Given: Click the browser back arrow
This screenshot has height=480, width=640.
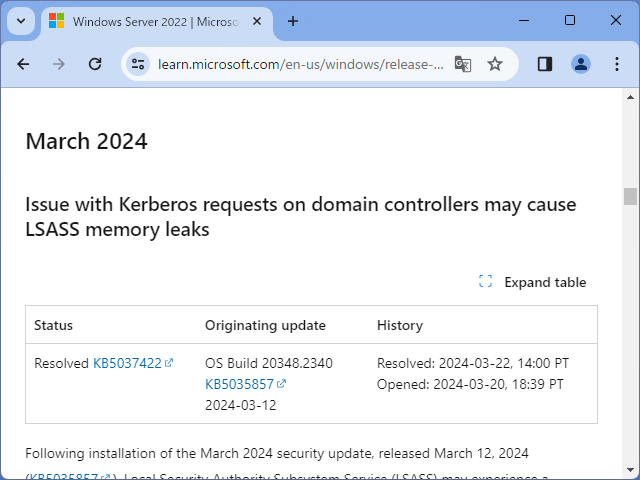Looking at the screenshot, I should point(23,64).
